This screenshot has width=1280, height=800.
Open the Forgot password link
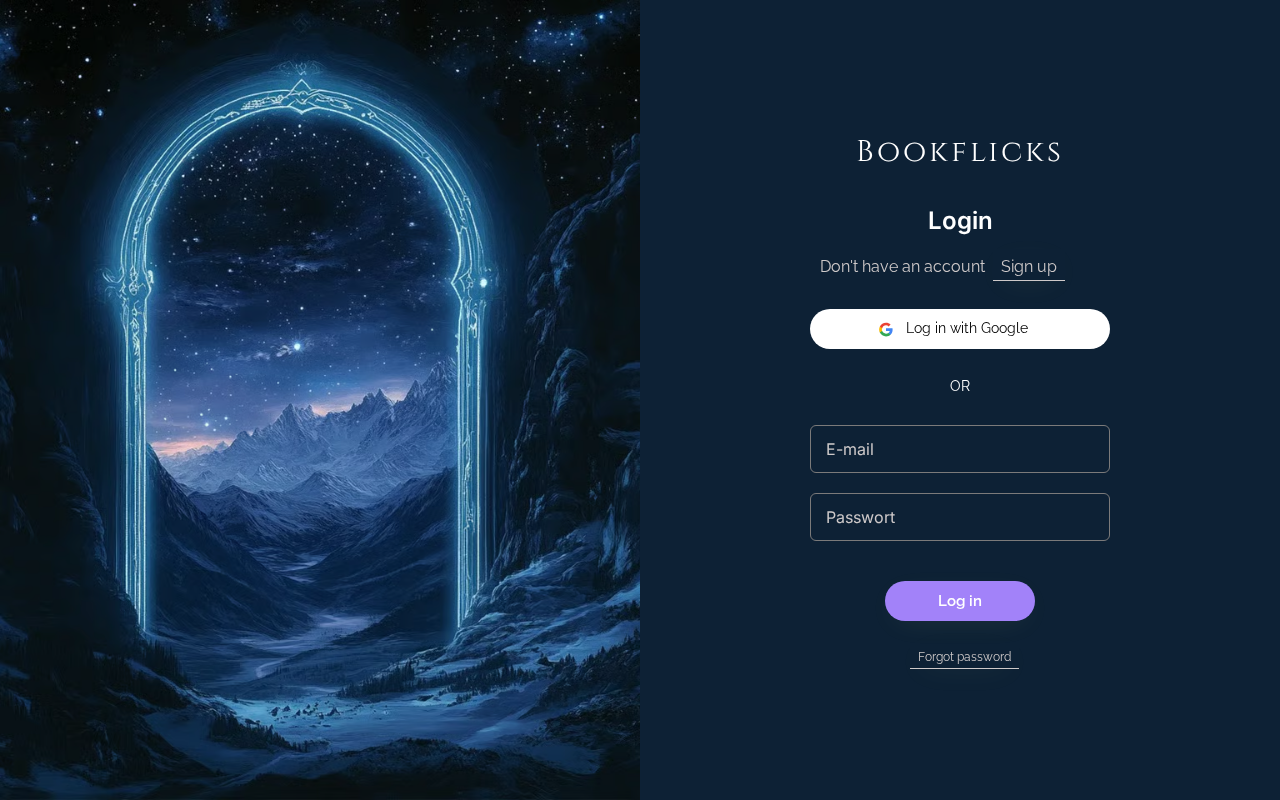tap(964, 657)
